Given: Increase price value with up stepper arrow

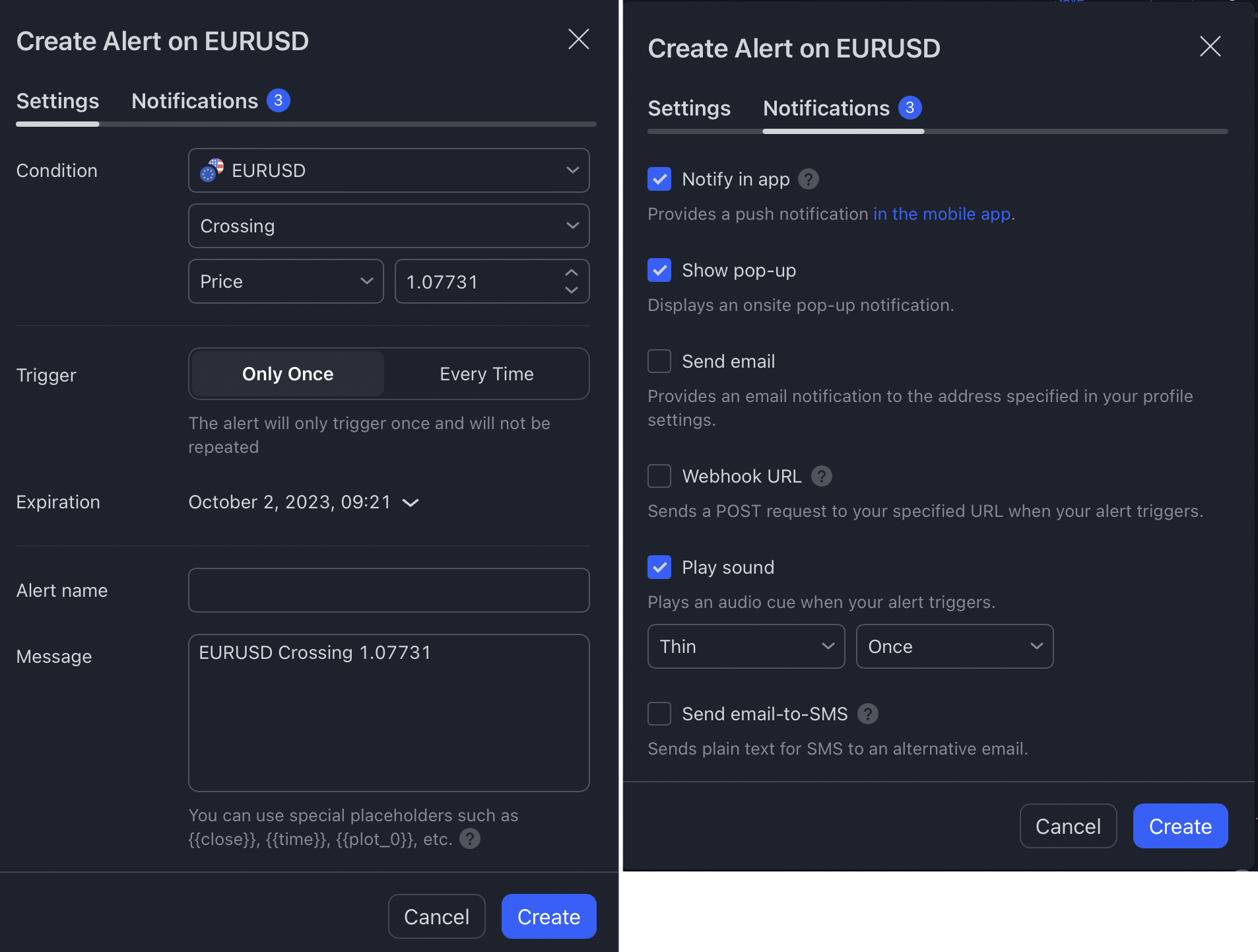Looking at the screenshot, I should pos(572,273).
